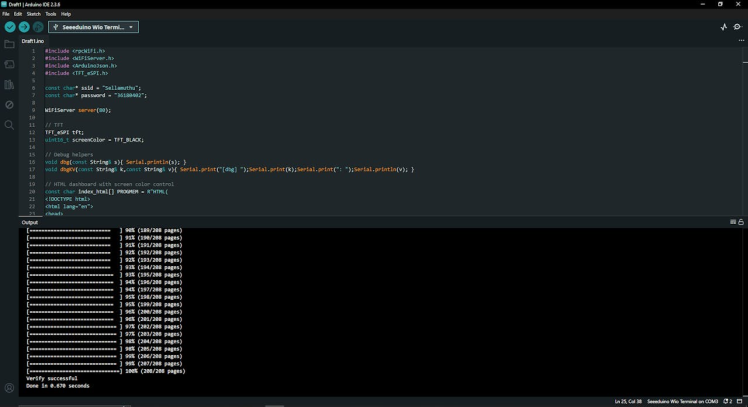Click line number 9 in the gutter

[x=33, y=110]
